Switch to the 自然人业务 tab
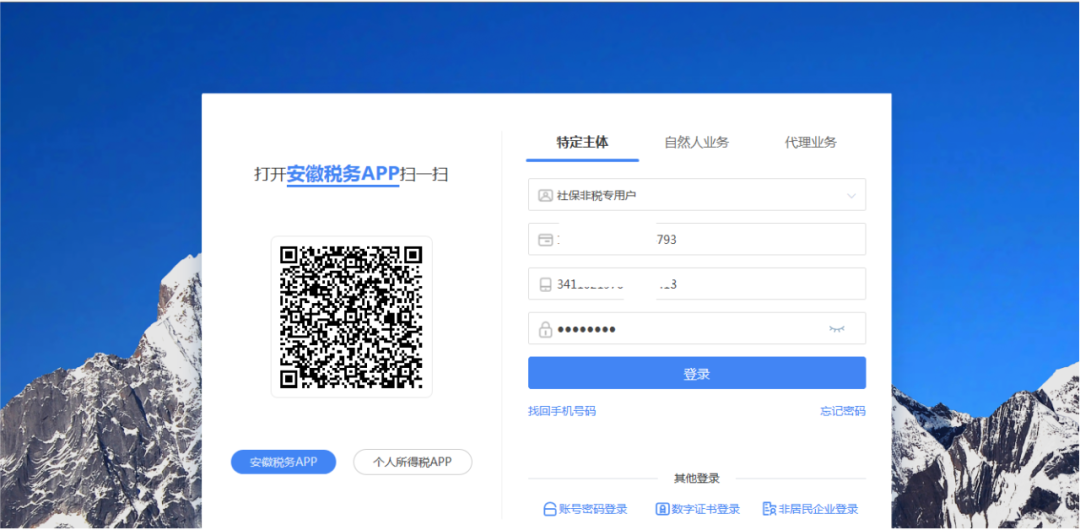The width and height of the screenshot is (1080, 530). [x=696, y=143]
